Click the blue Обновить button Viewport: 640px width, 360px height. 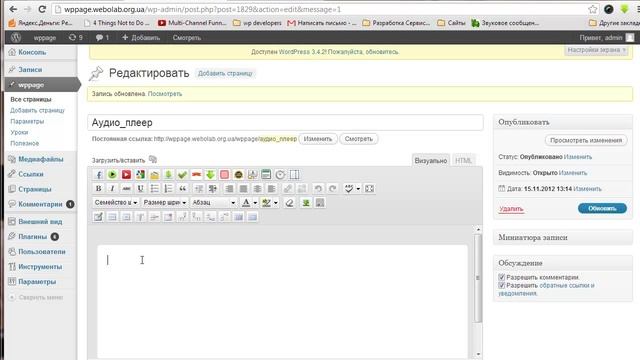602,208
